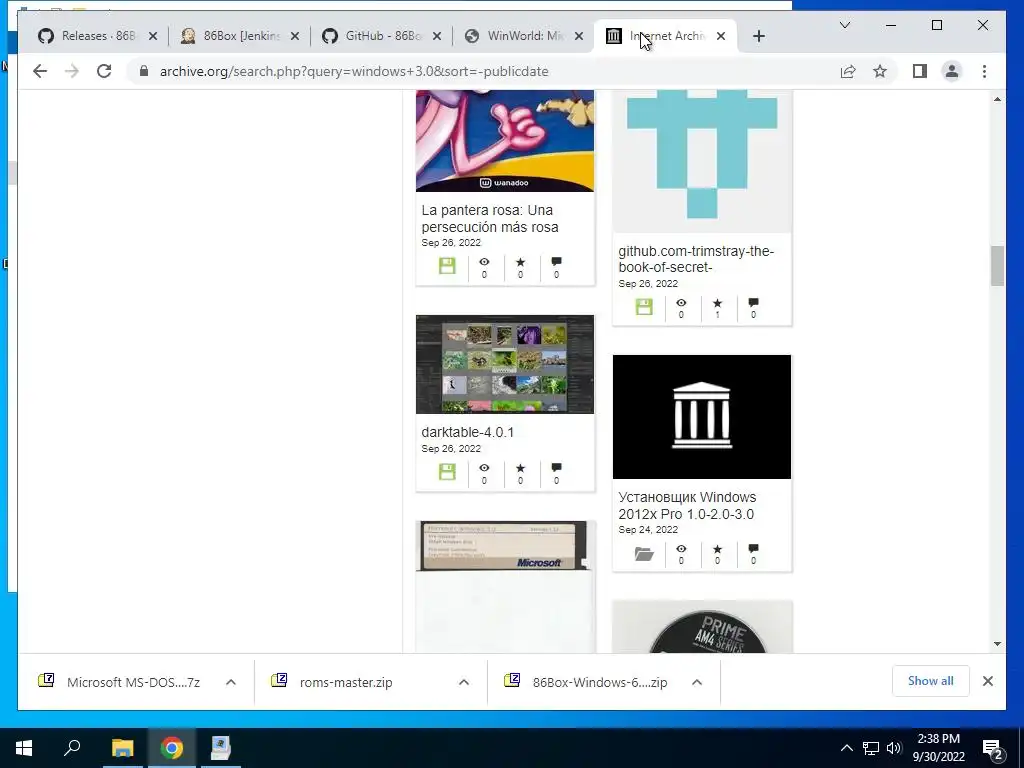Click the scrollbar up arrow
The height and width of the screenshot is (768, 1024).
[997, 99]
